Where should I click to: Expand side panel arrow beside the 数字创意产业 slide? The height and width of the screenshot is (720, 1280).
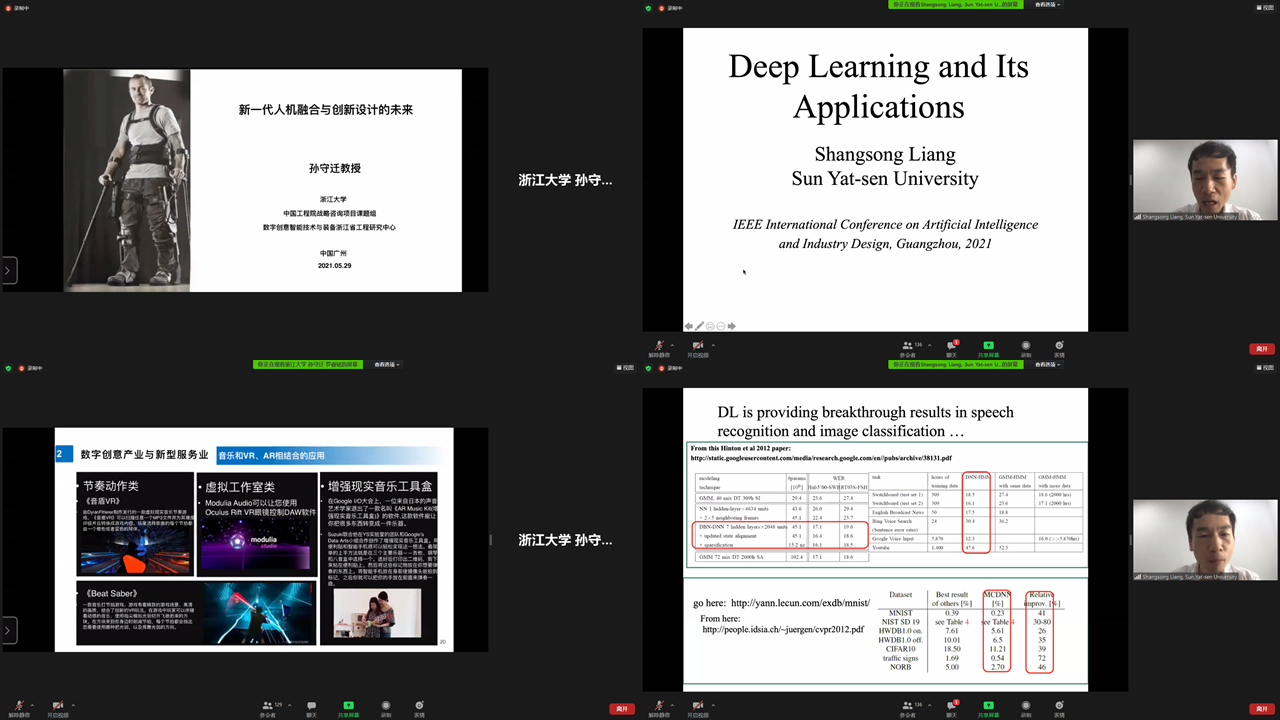(8, 630)
